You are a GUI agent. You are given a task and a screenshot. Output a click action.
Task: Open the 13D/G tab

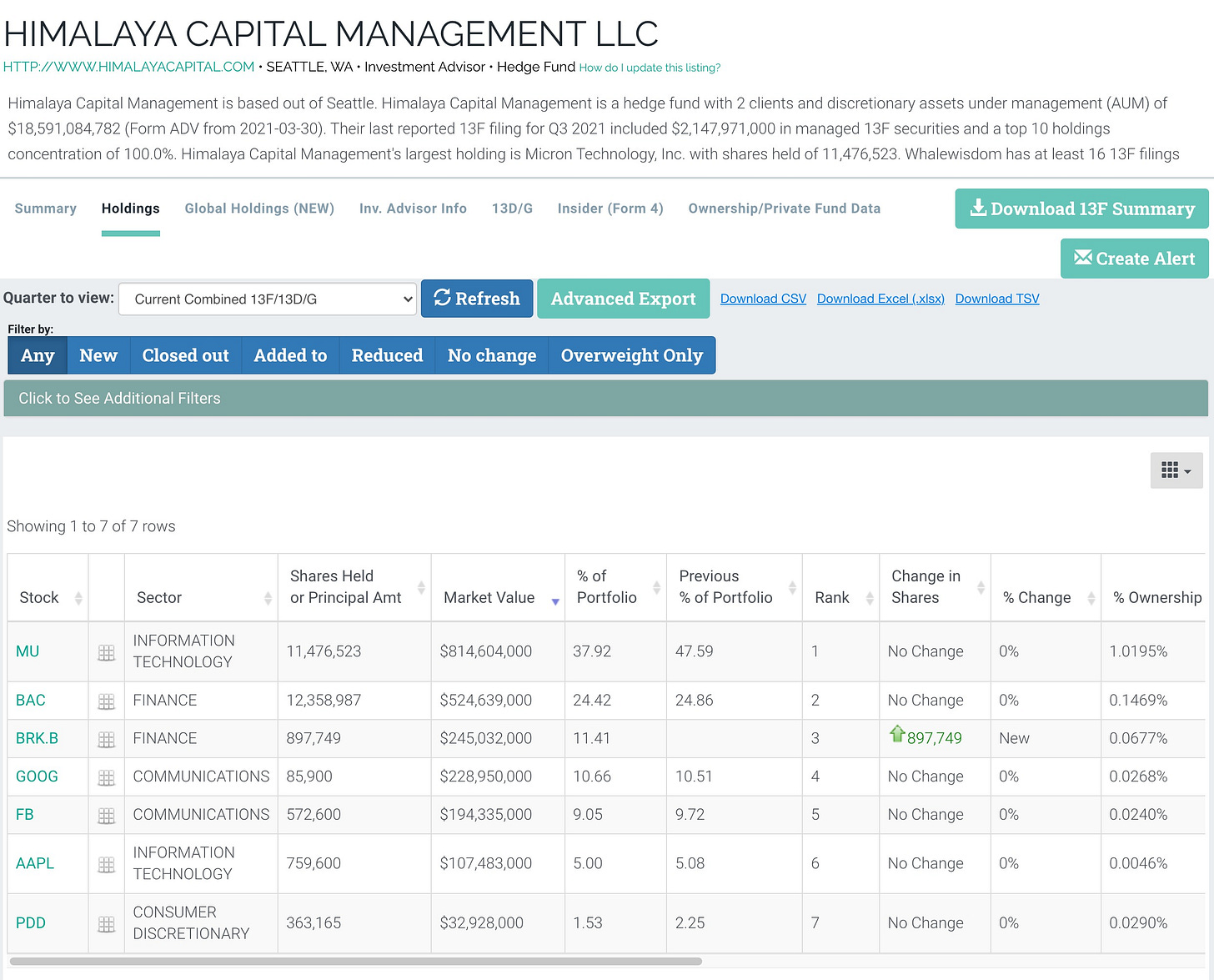pos(512,209)
